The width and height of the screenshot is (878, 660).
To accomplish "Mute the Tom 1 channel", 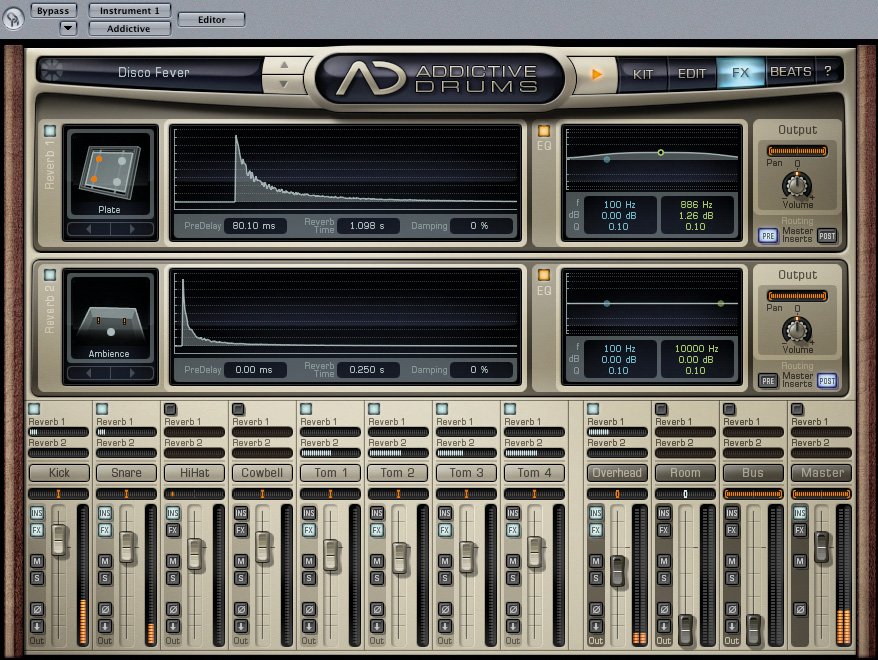I will (x=309, y=561).
